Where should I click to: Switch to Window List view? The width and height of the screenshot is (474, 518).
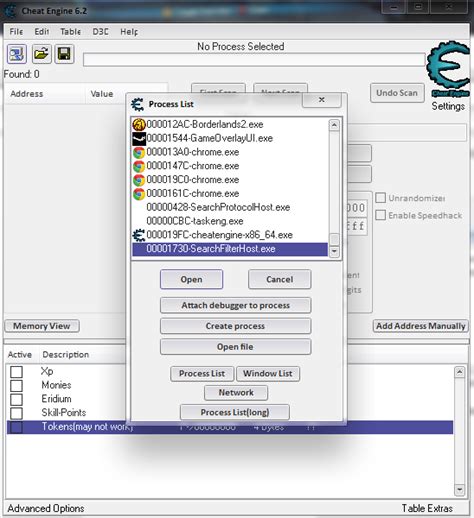click(x=268, y=374)
